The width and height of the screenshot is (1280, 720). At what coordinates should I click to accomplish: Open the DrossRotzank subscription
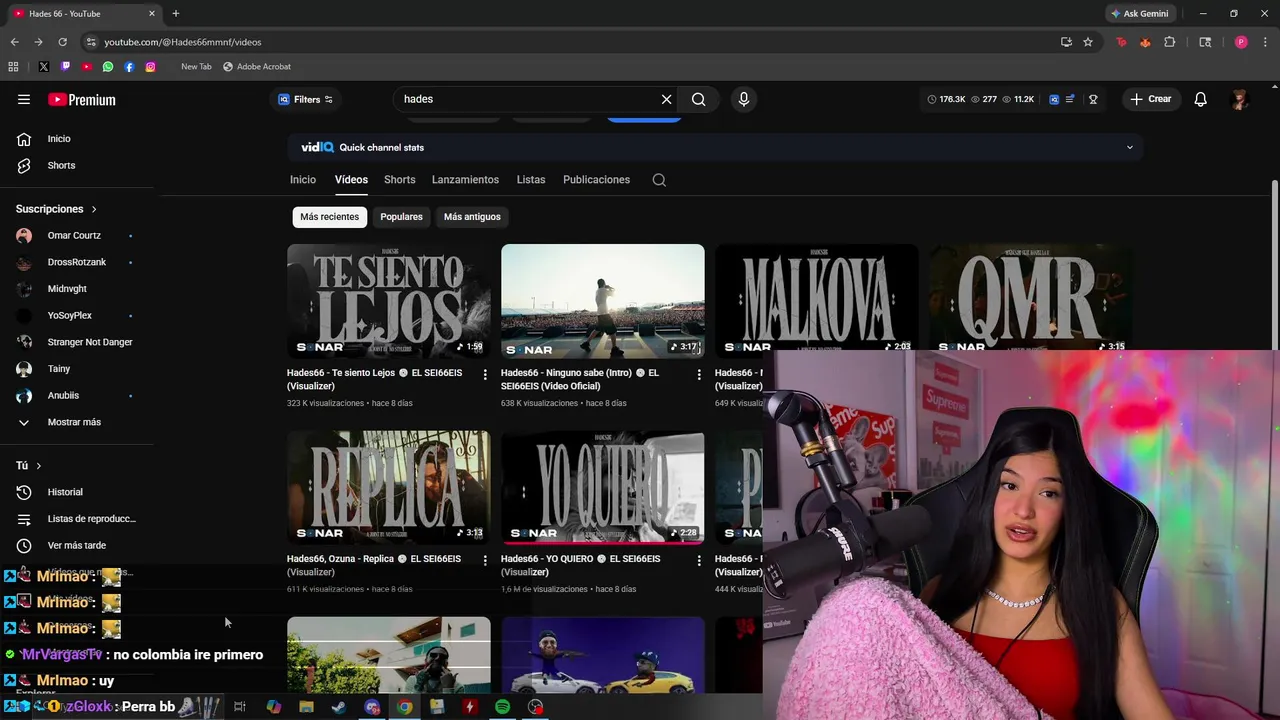(76, 262)
